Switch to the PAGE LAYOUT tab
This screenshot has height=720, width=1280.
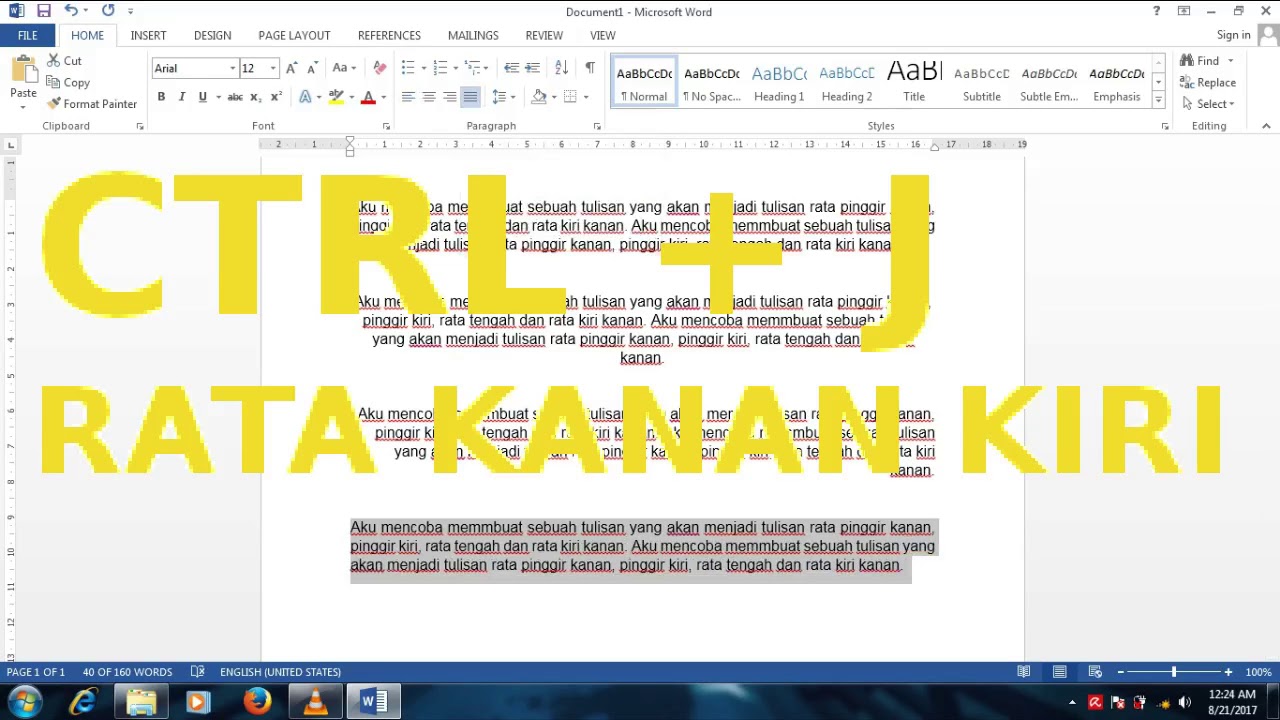click(294, 35)
